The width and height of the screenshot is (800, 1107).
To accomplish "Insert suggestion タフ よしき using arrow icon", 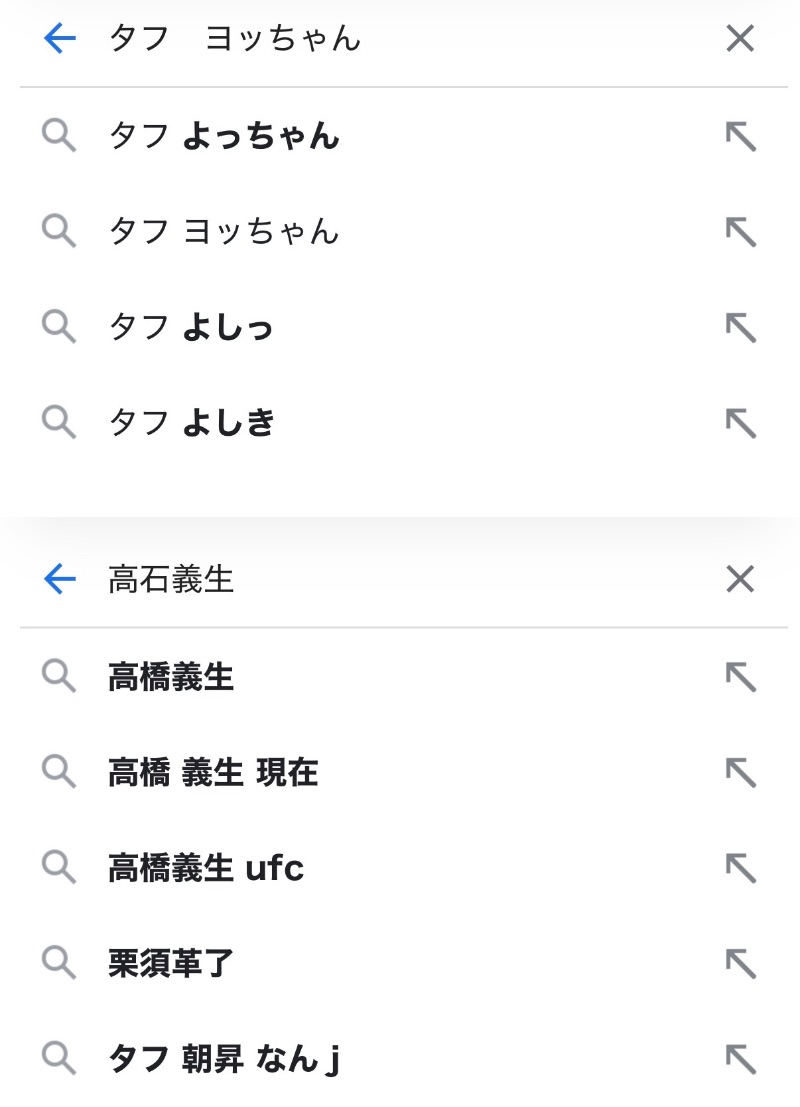I will tap(740, 423).
